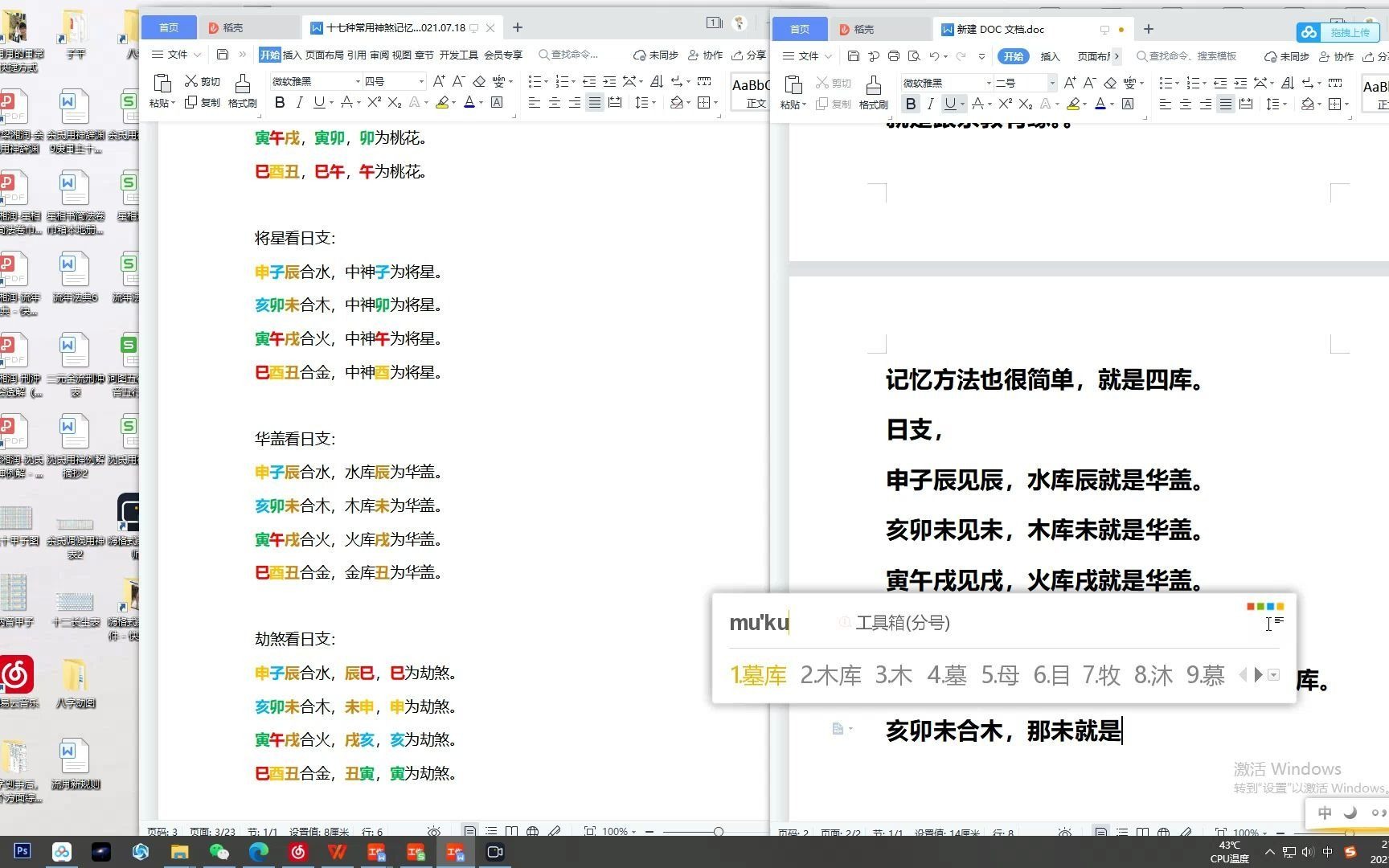This screenshot has height=868, width=1389.
Task: Click command search field in left window
Action: tap(569, 55)
